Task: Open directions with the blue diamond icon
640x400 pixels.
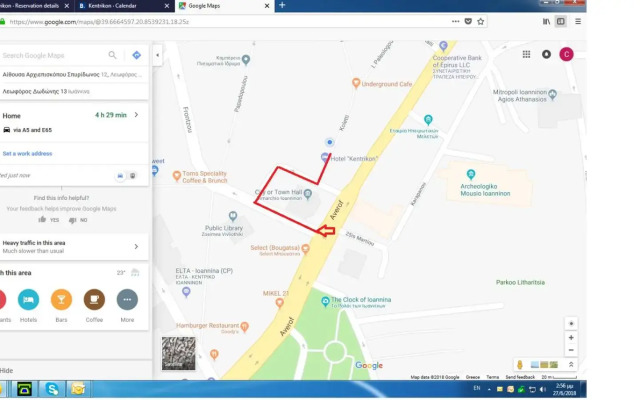Action: pos(137,55)
